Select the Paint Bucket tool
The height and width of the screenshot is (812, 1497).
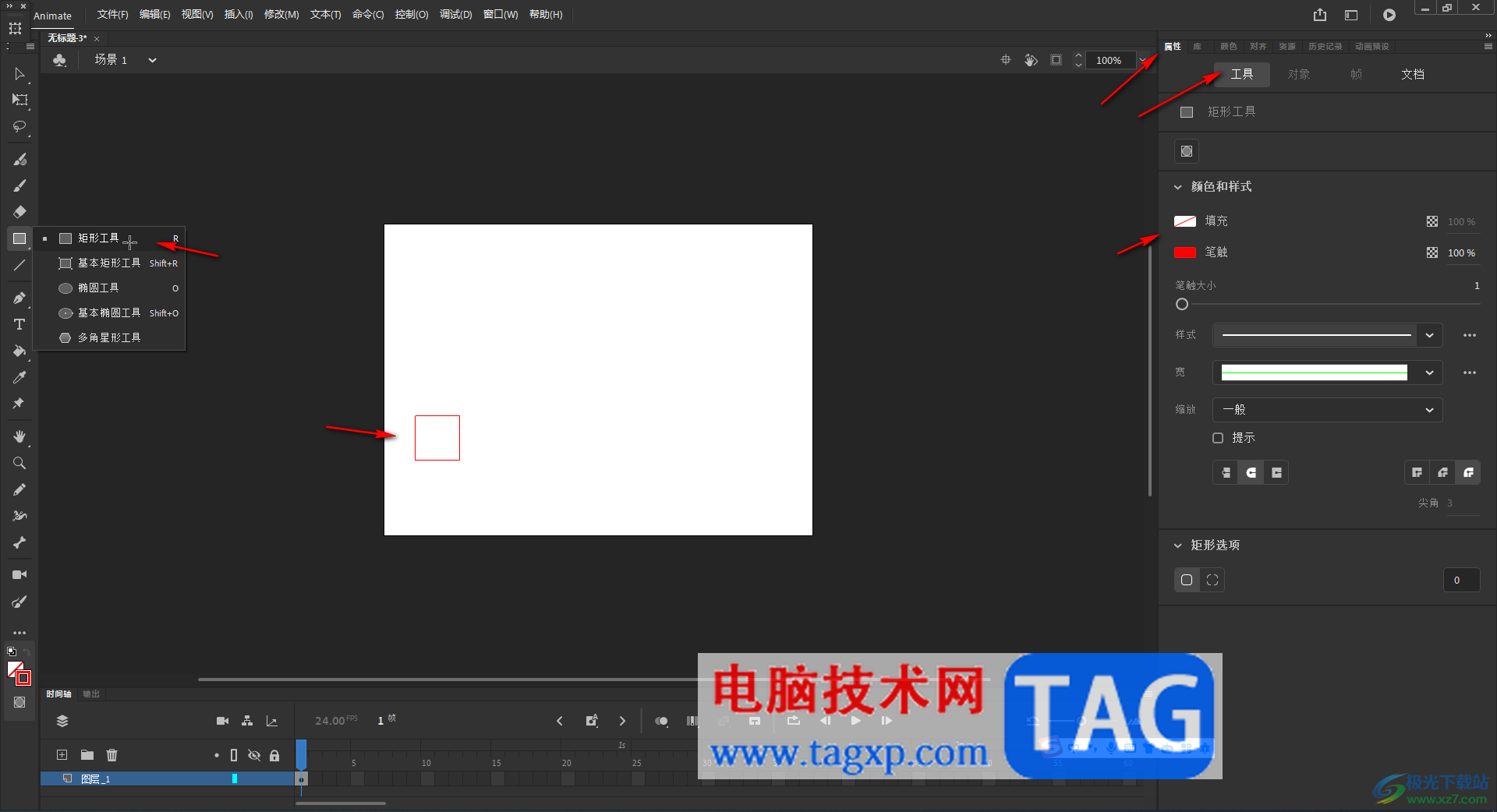pos(19,351)
